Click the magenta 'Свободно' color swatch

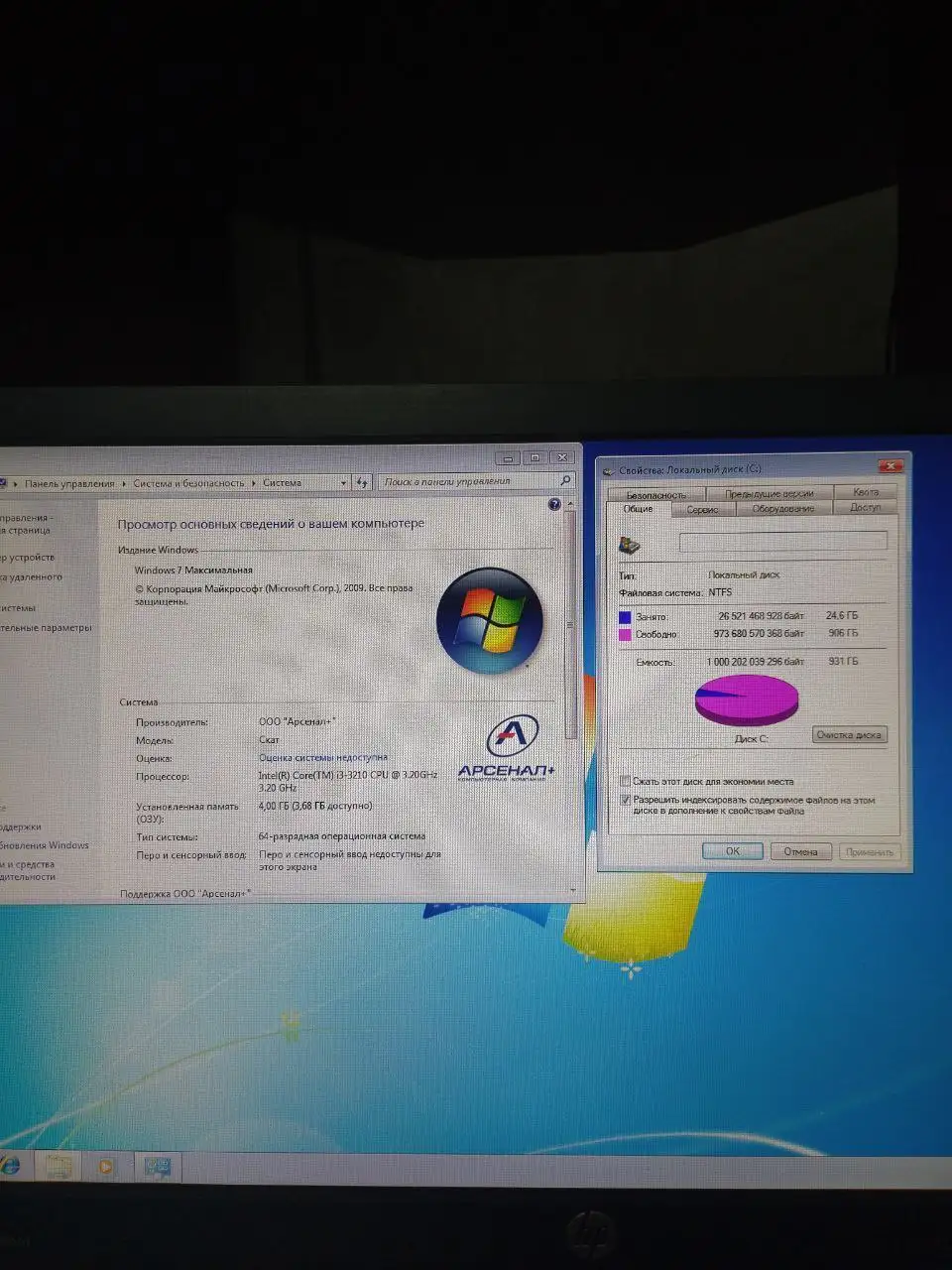[x=626, y=633]
